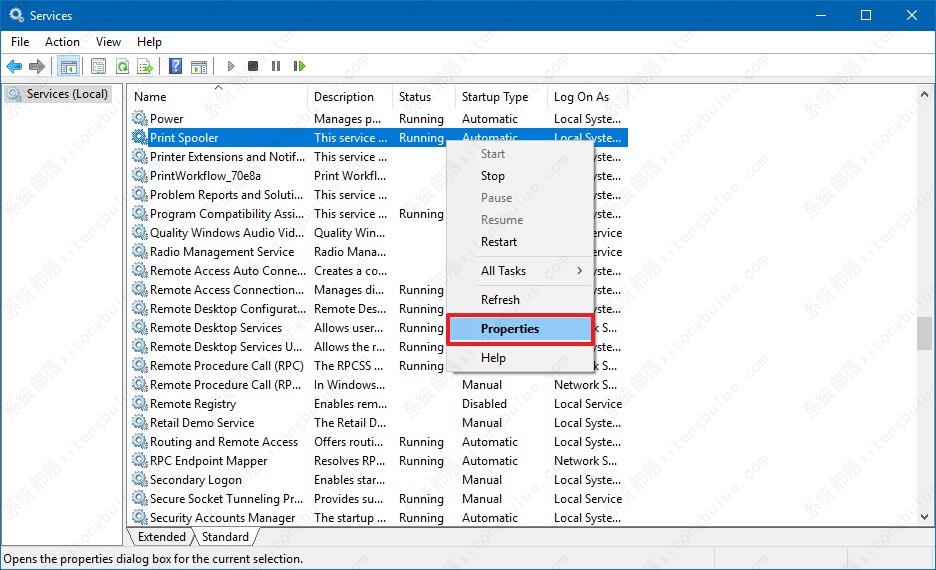
Task: Click the Export List toolbar icon
Action: [x=145, y=66]
